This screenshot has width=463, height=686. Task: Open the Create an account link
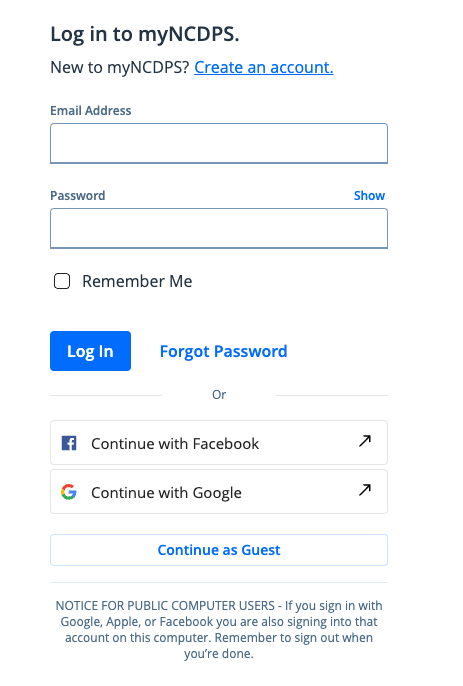click(264, 67)
